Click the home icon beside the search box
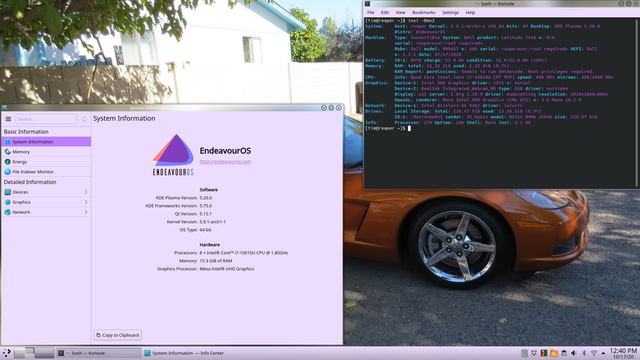 click(84, 119)
